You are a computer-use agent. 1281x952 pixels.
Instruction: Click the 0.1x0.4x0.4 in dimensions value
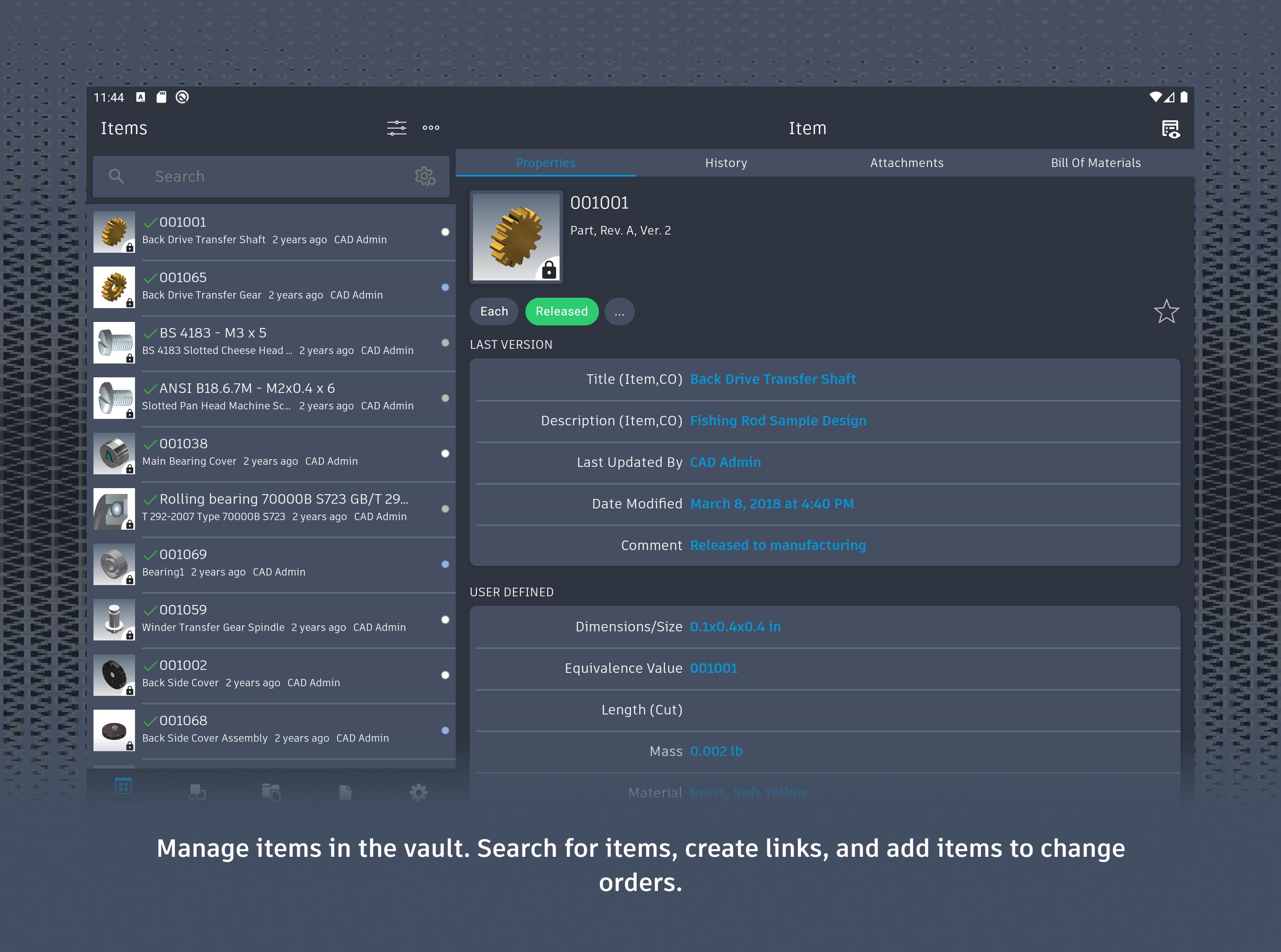735,627
